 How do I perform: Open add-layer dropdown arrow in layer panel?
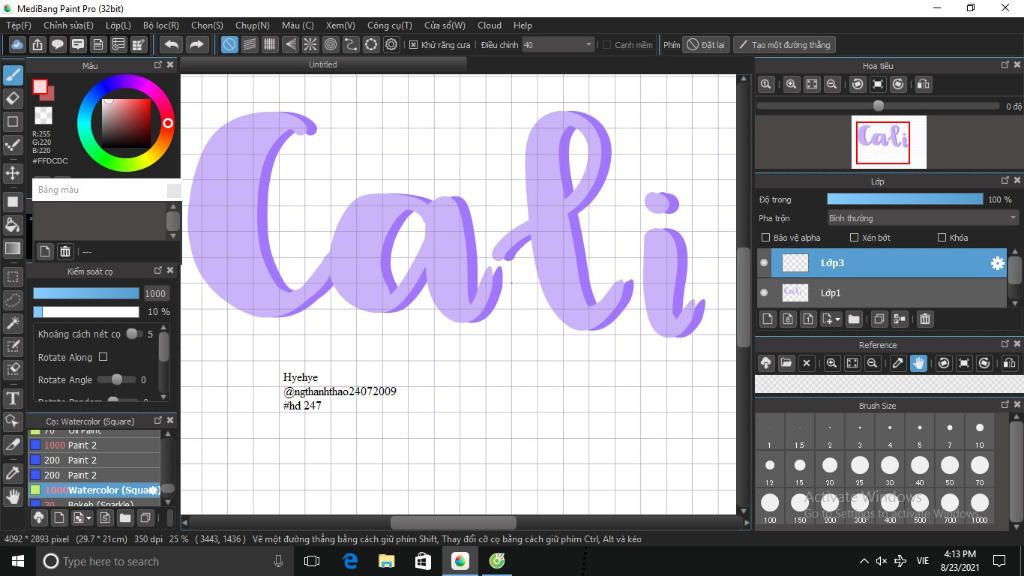(x=837, y=319)
